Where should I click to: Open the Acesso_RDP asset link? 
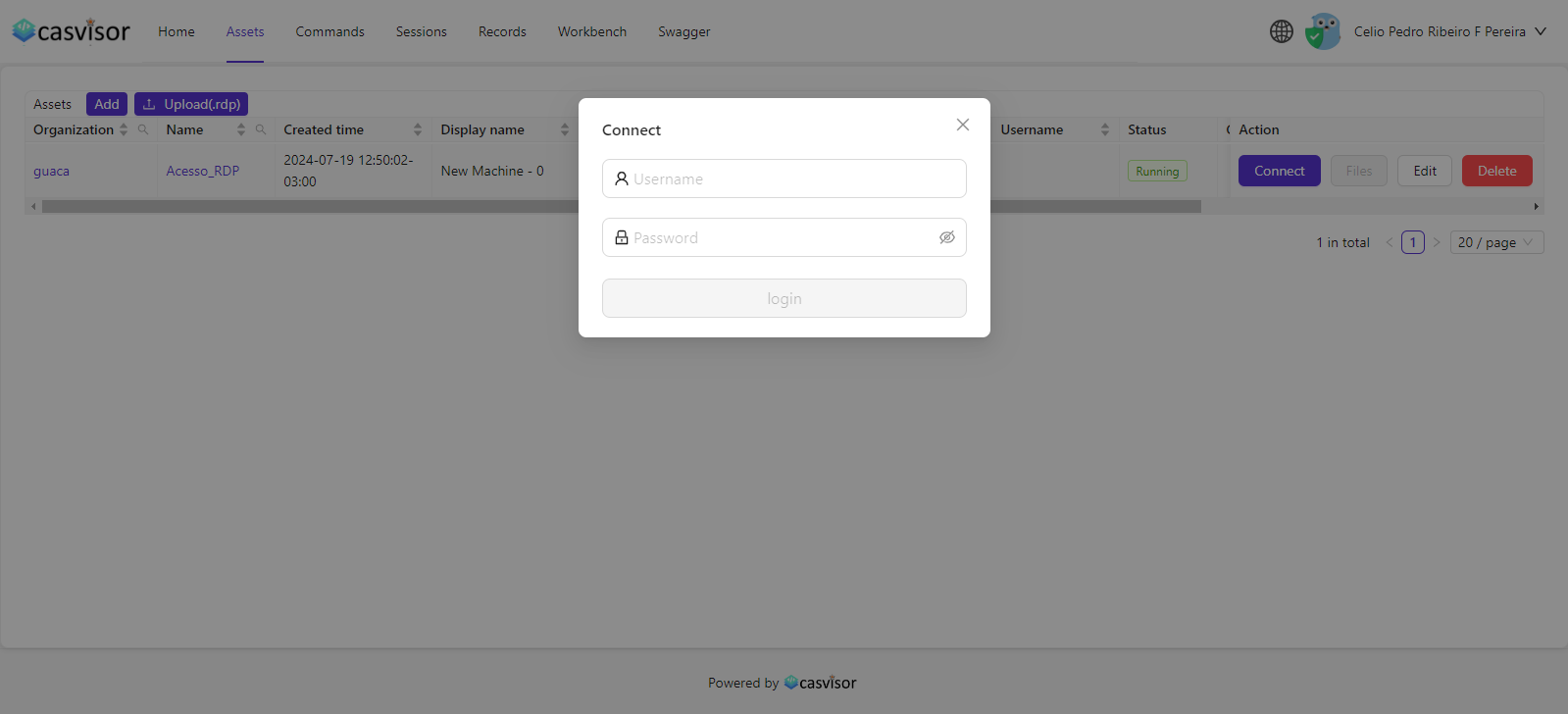point(203,171)
